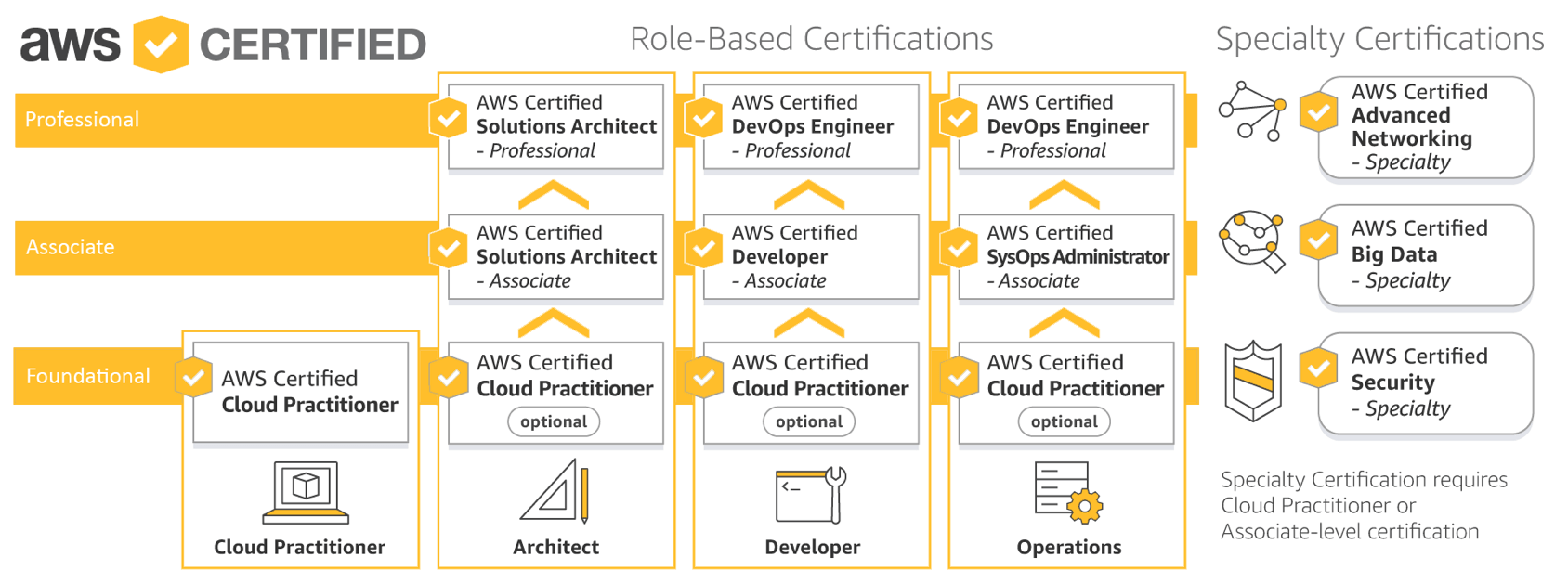
Task: Click up chevron above Architect column's Cloud Practitioner card
Action: (554, 323)
